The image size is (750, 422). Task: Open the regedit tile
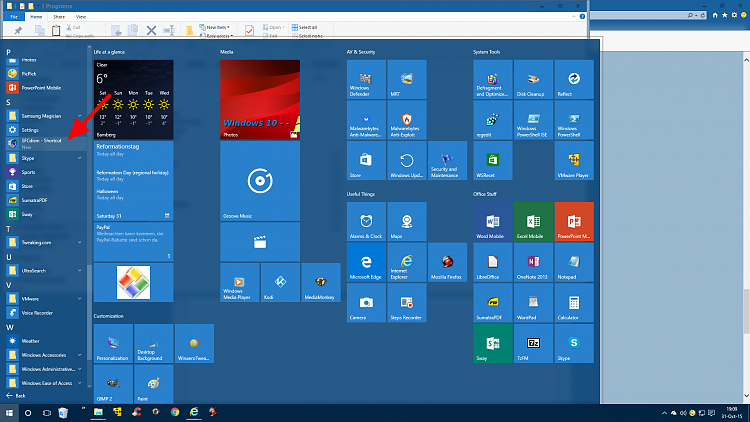click(x=493, y=120)
